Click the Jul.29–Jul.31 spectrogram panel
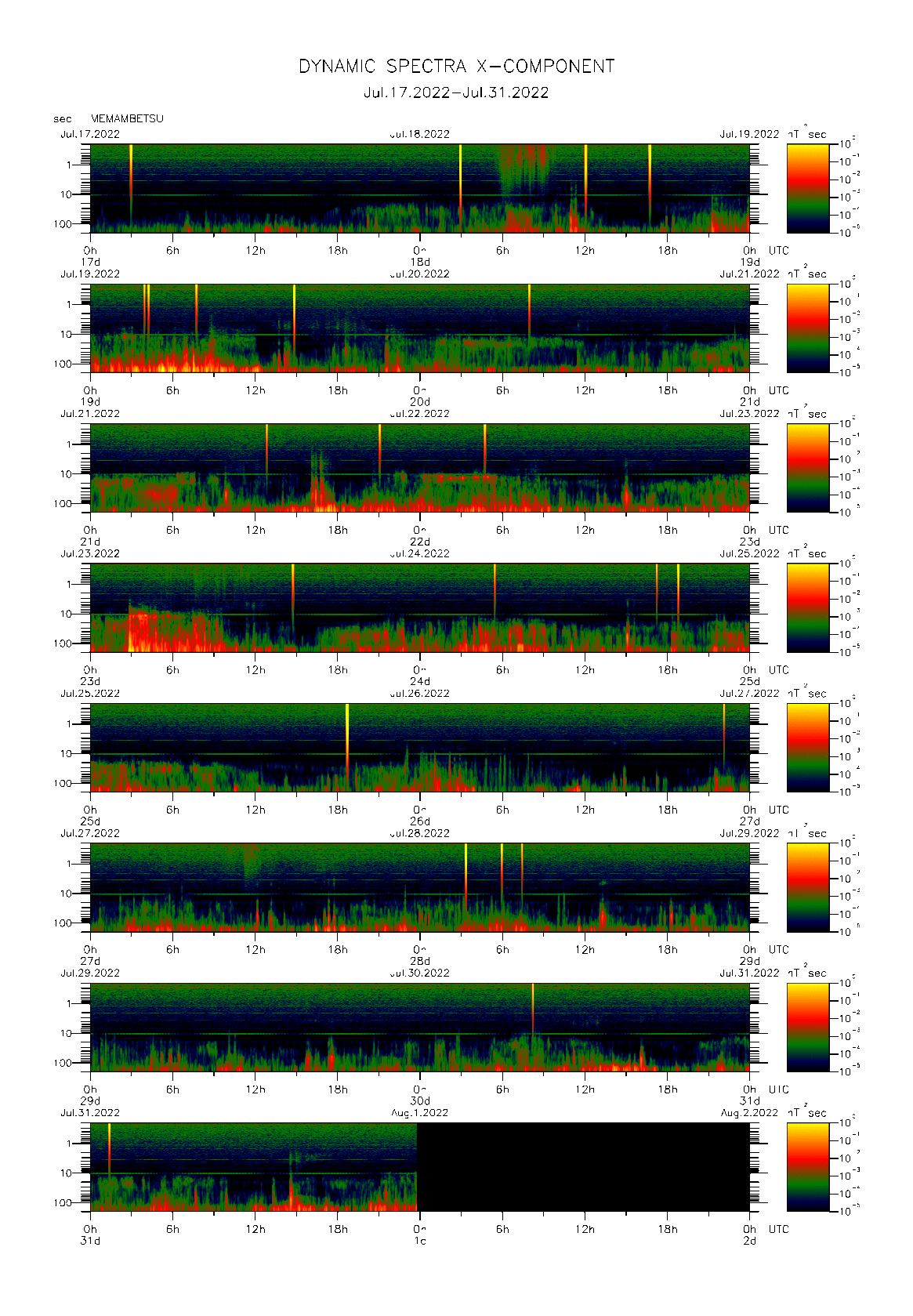This screenshot has height=1316, width=913. tap(420, 1027)
